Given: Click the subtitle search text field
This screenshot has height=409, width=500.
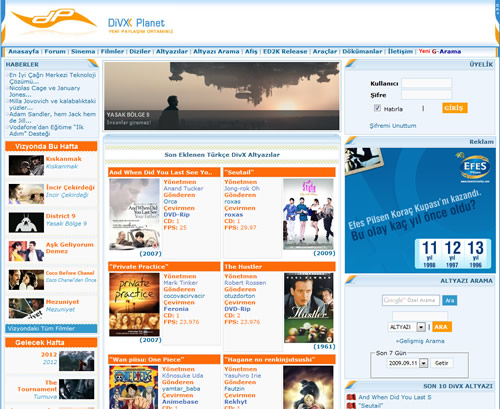Looking at the screenshot, I should point(420,316).
